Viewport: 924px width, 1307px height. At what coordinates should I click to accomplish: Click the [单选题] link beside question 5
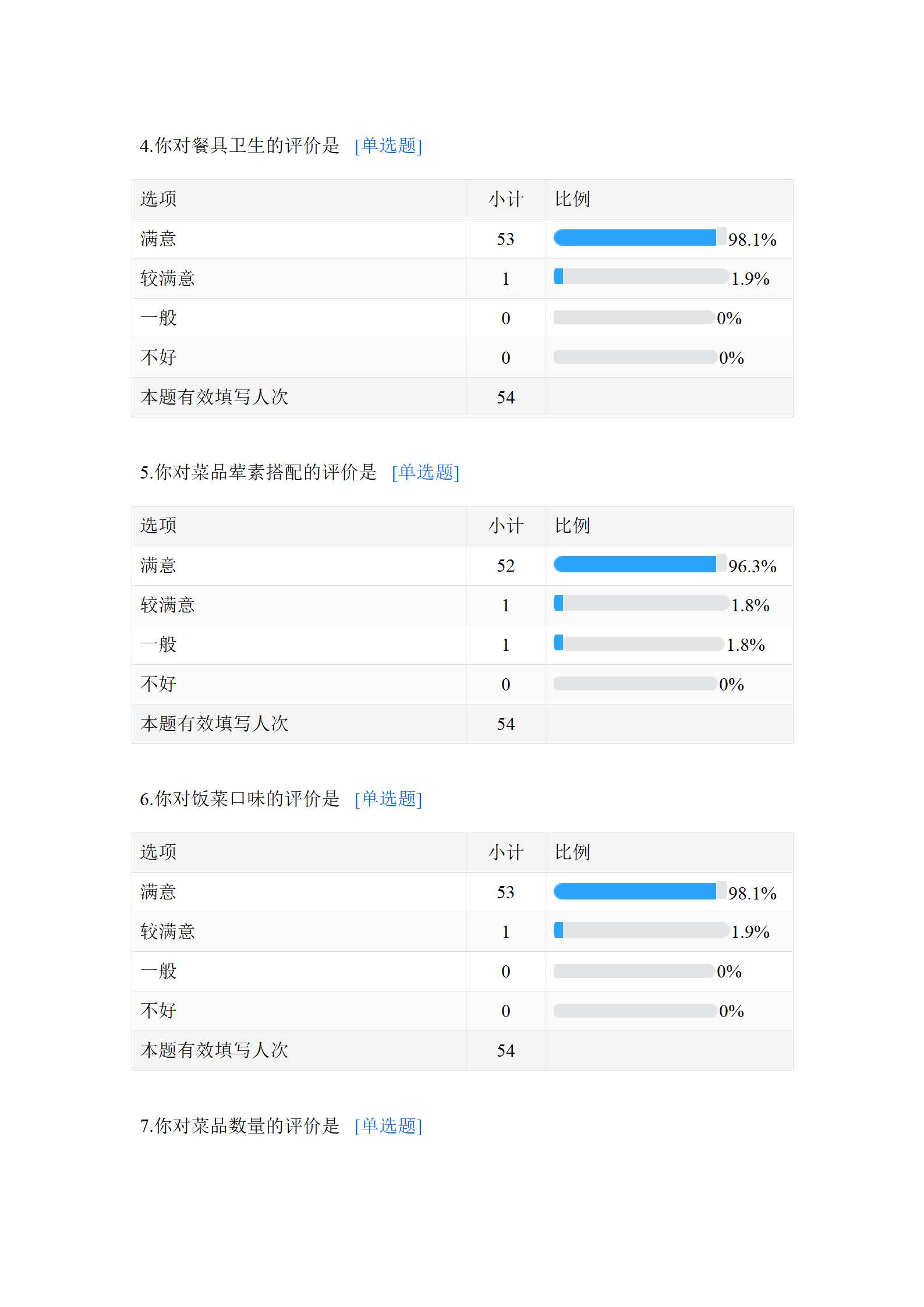[425, 472]
